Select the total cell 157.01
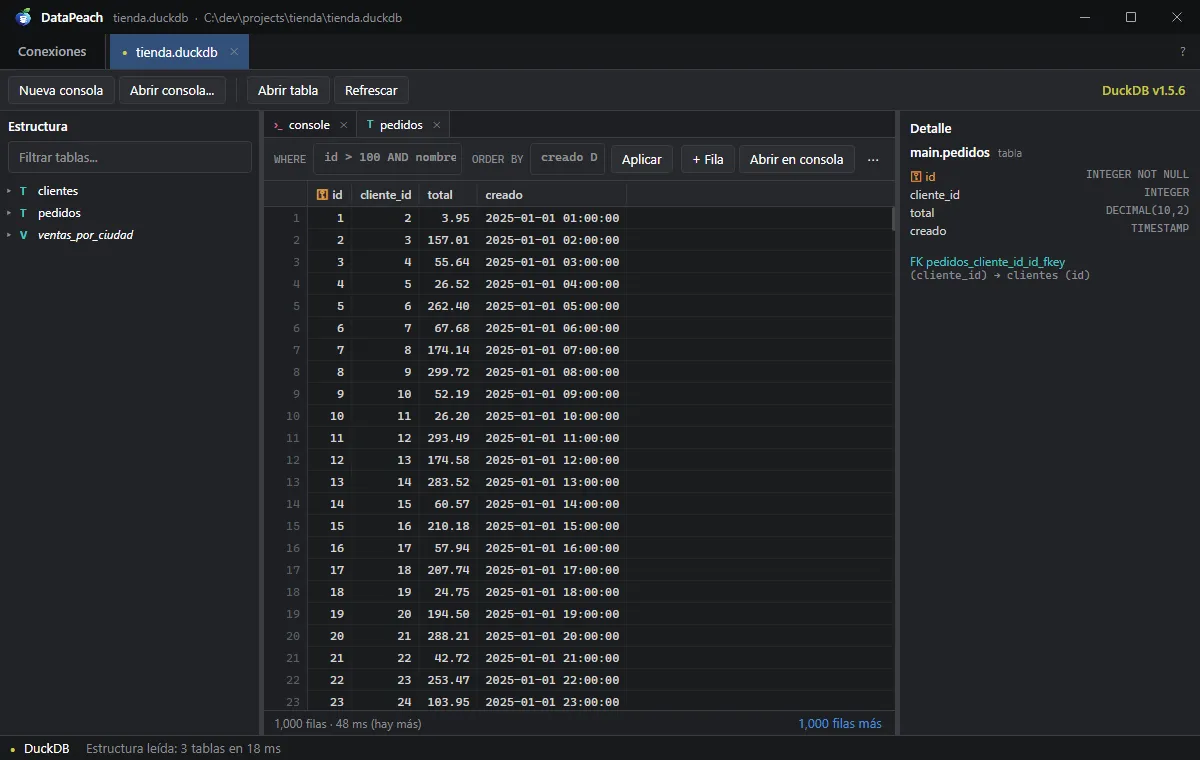 point(448,240)
